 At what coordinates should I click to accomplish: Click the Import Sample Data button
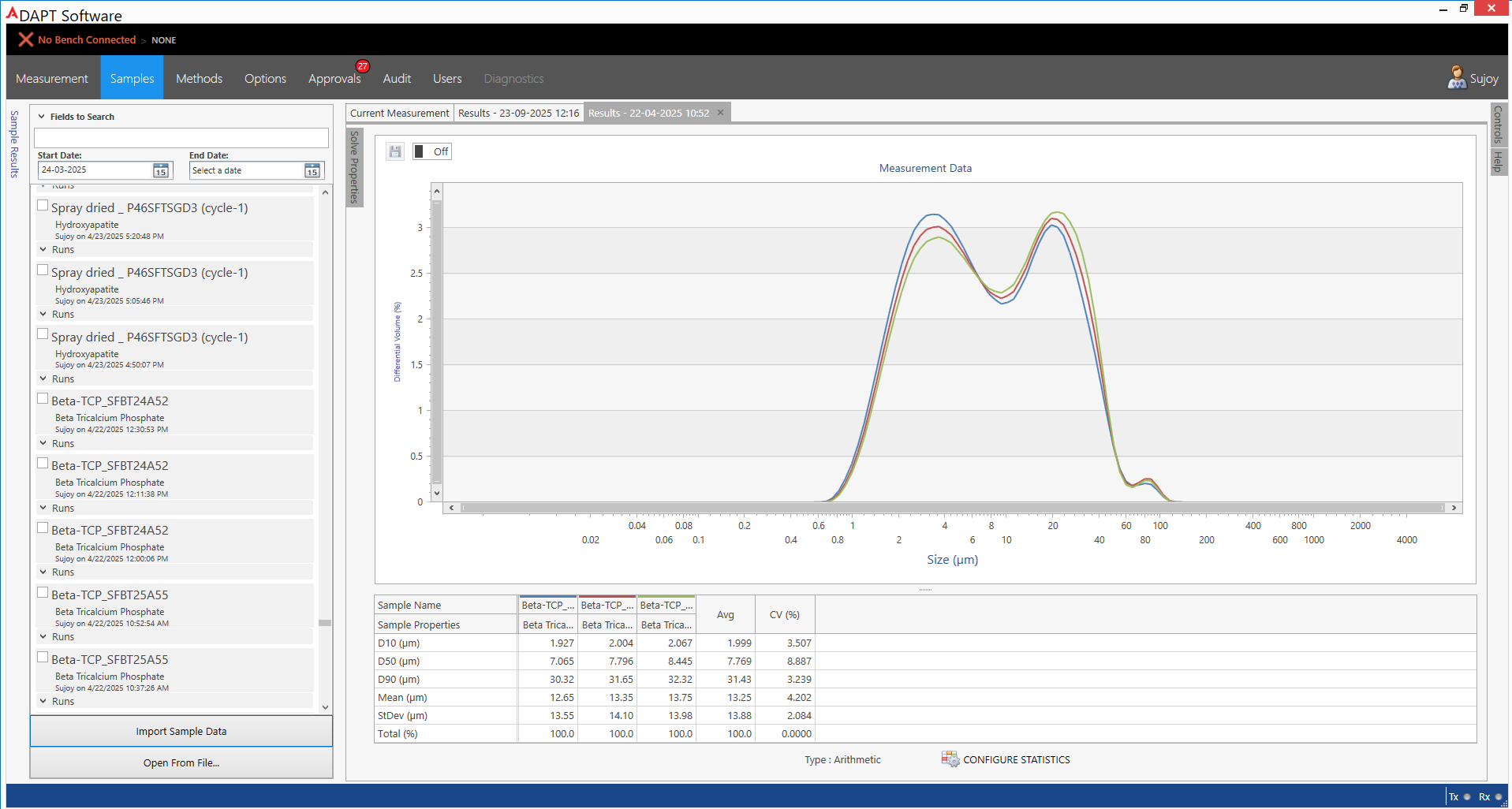tap(181, 731)
